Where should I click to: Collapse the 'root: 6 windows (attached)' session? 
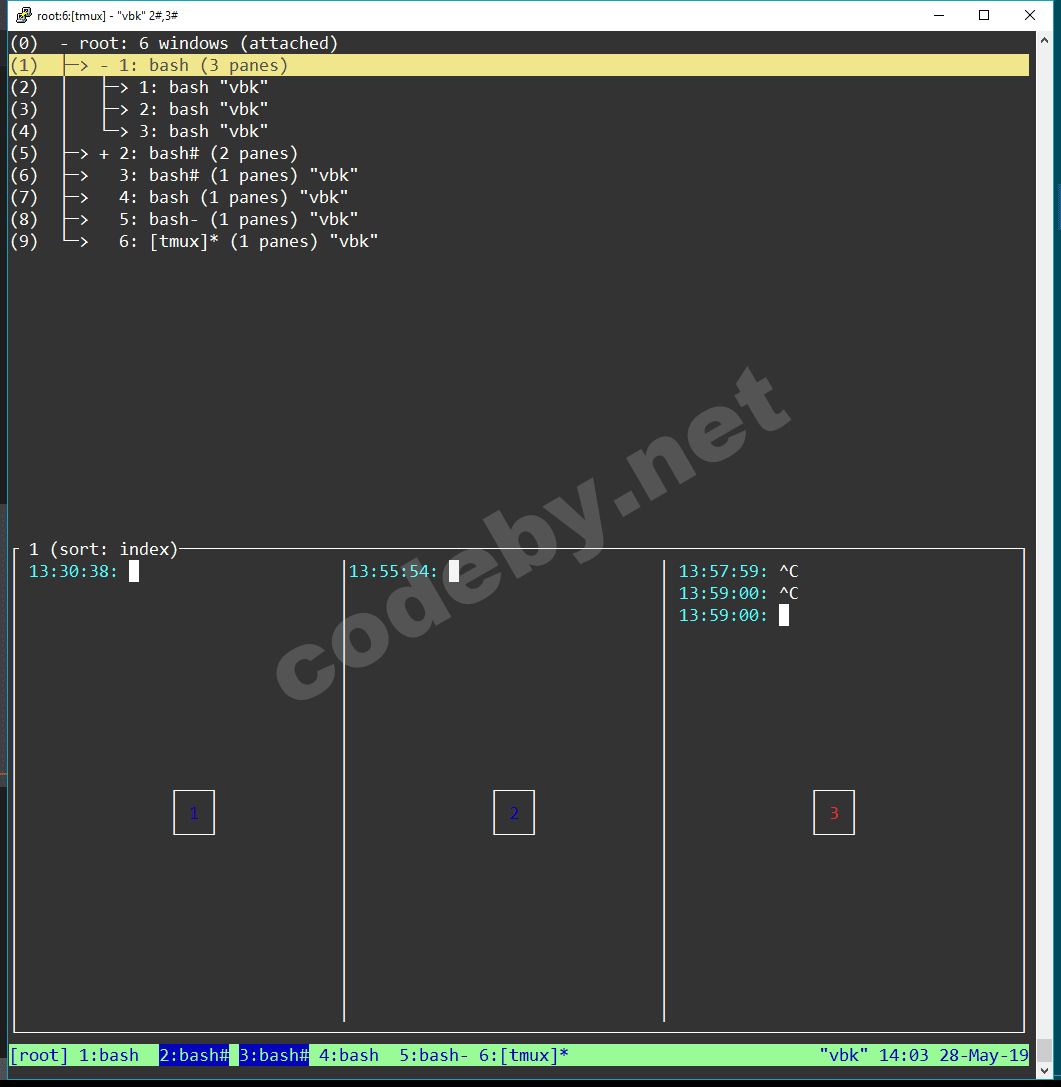click(x=64, y=44)
